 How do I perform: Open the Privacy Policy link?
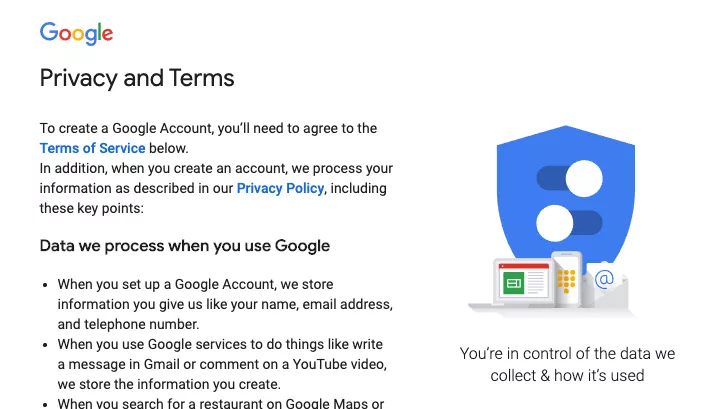[280, 188]
